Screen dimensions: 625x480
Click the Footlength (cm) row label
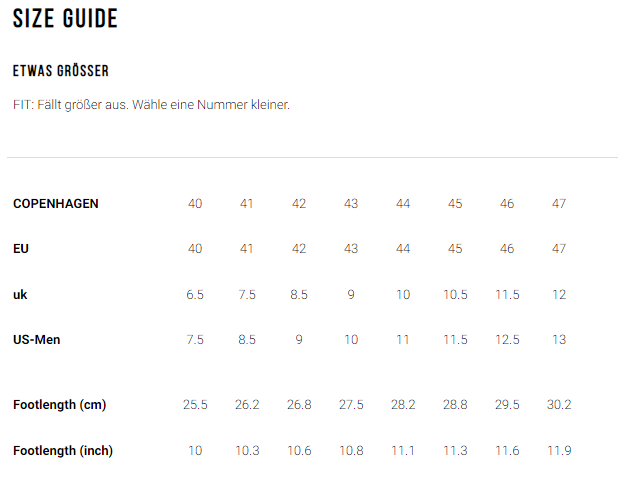click(x=59, y=405)
